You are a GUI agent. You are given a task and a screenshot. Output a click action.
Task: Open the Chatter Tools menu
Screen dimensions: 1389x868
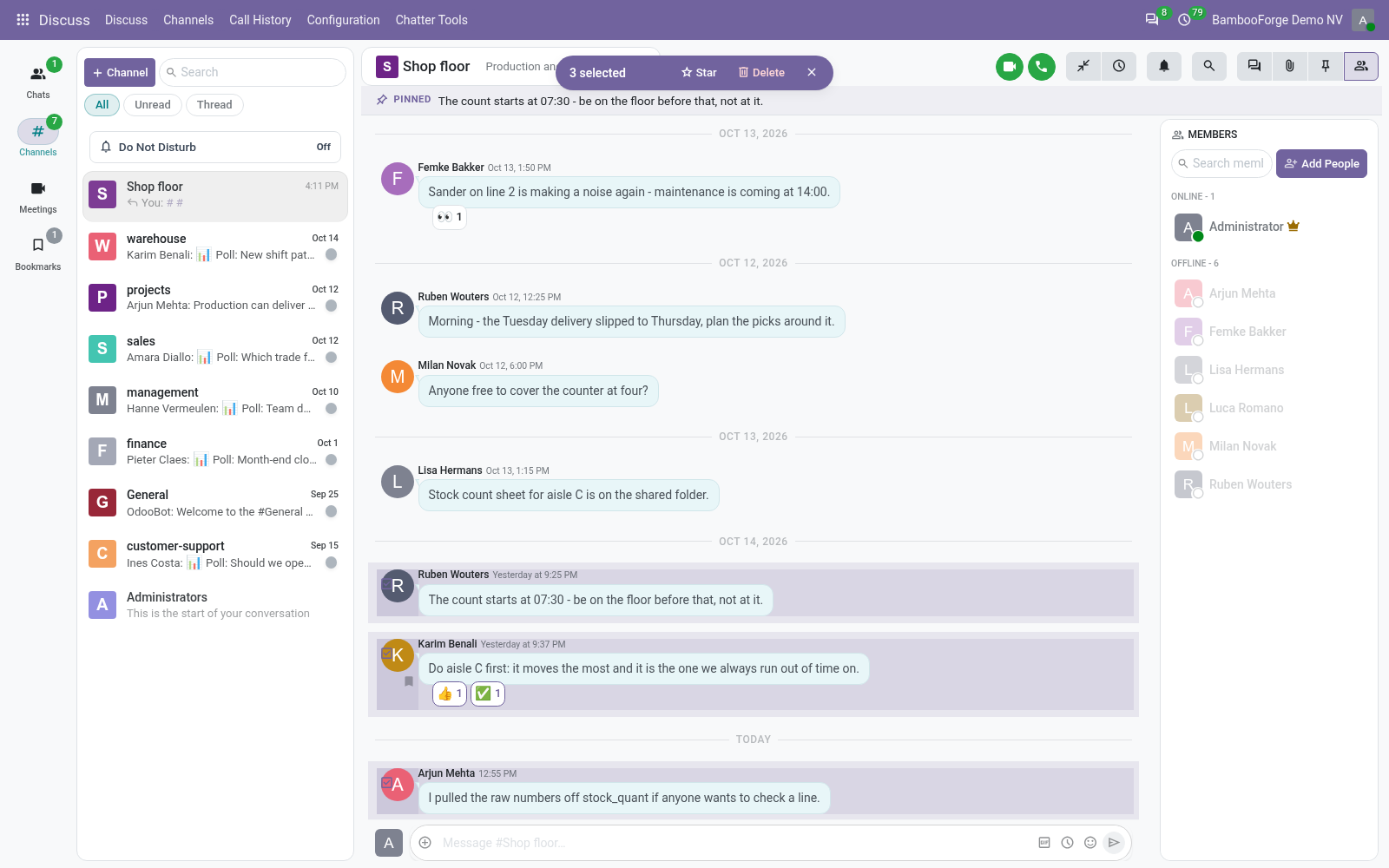pos(431,20)
